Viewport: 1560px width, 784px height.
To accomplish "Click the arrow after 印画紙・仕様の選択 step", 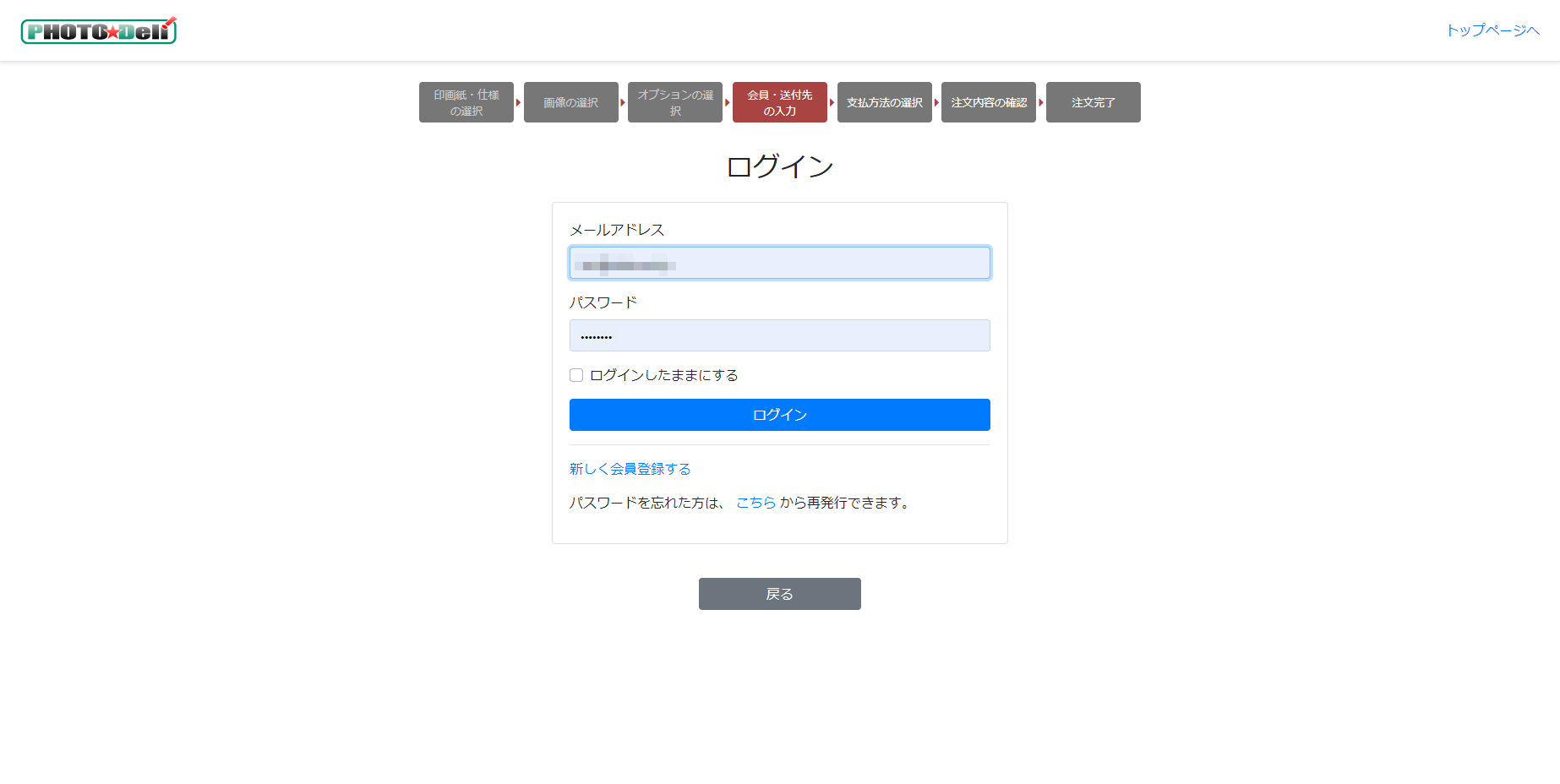I will click(518, 102).
